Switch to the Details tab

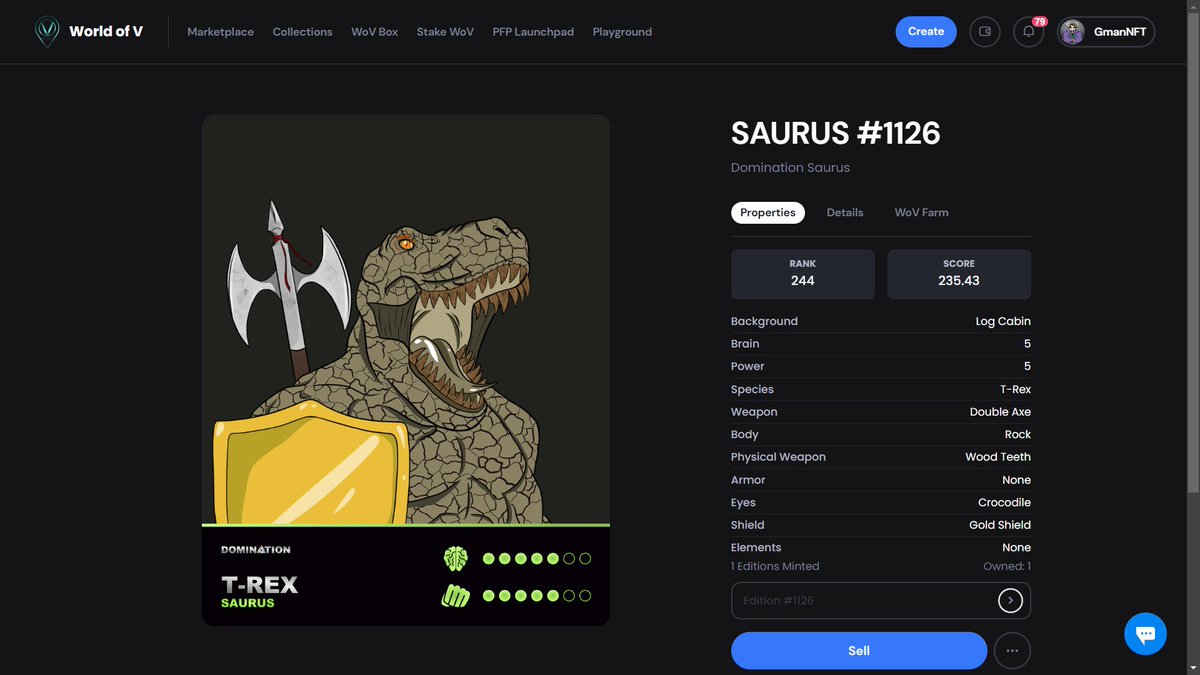[845, 212]
